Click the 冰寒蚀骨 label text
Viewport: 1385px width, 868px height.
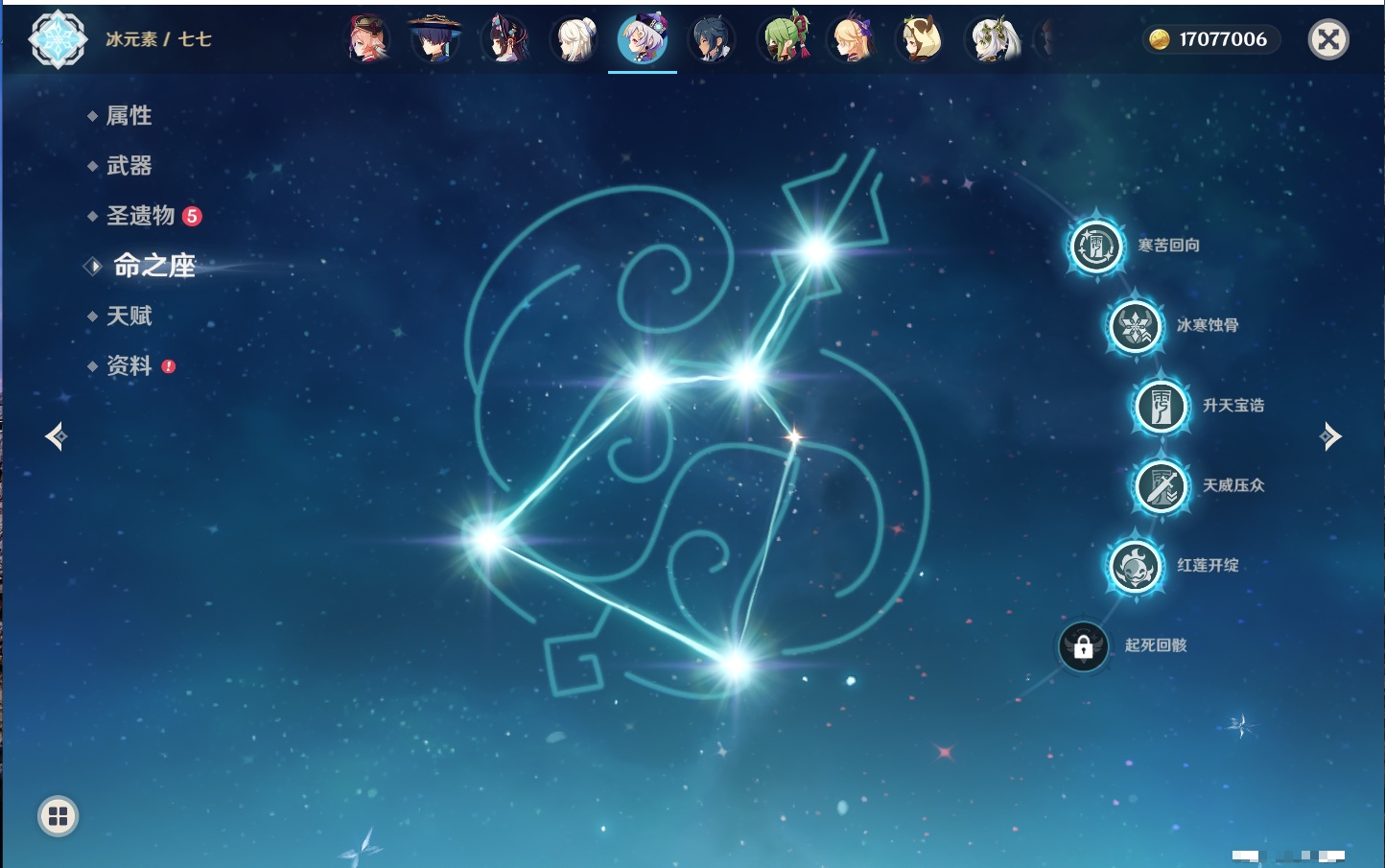pos(1208,325)
